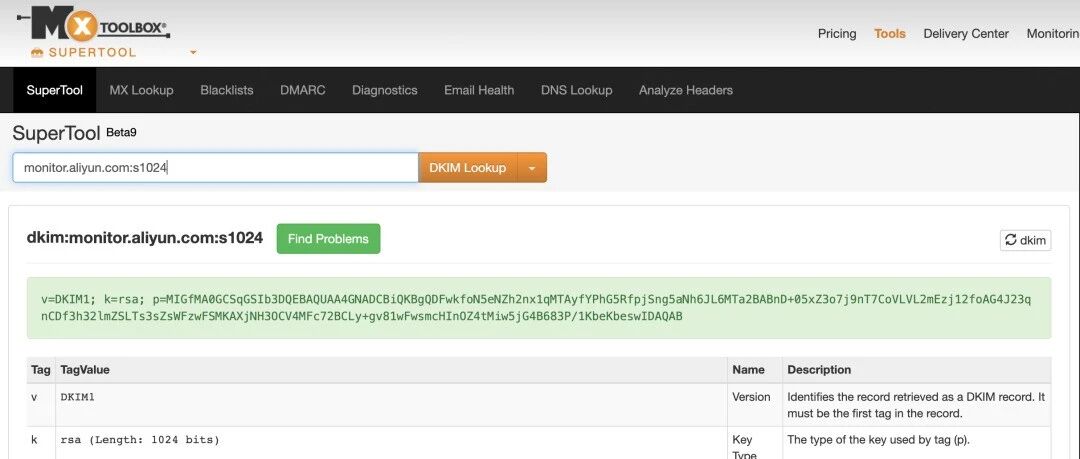
Task: Click the green DKIM record text box
Action: pos(539,308)
